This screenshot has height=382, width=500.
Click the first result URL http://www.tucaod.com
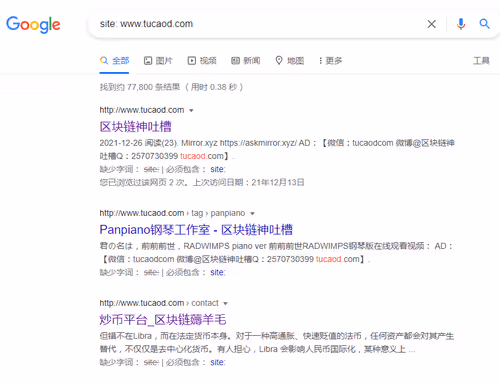(142, 110)
